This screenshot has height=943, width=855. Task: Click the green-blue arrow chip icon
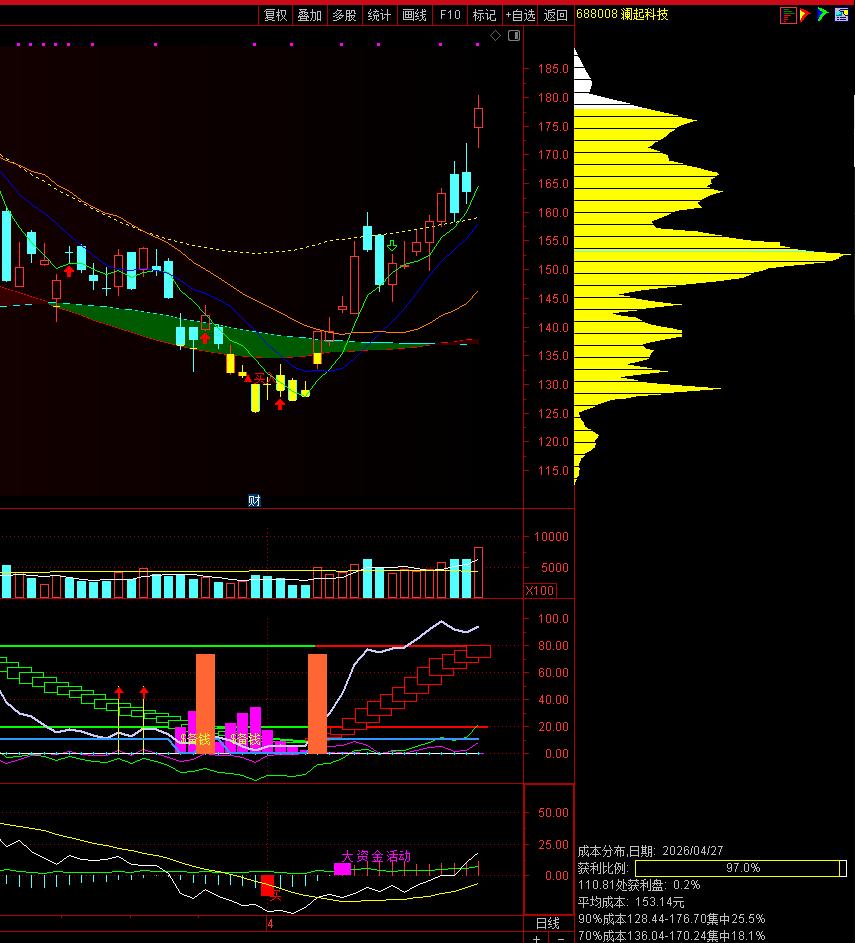click(x=823, y=14)
